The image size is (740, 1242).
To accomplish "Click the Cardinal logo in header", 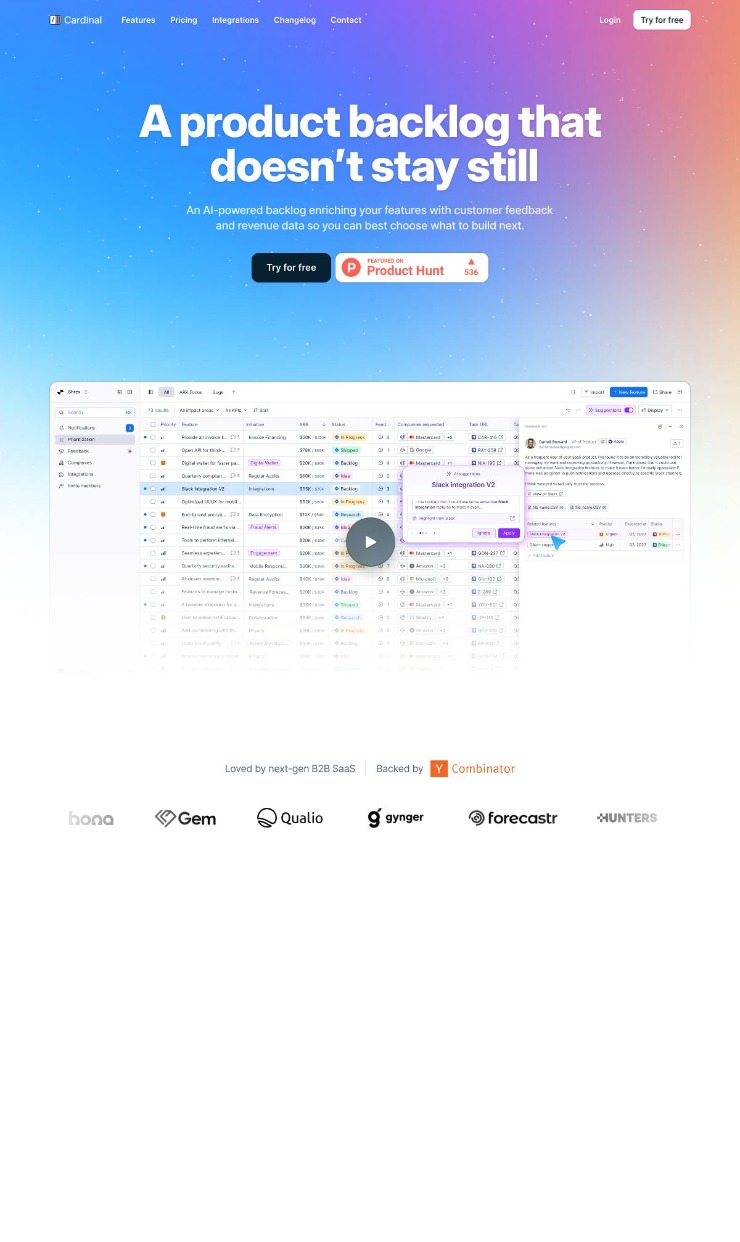I will 75,20.
